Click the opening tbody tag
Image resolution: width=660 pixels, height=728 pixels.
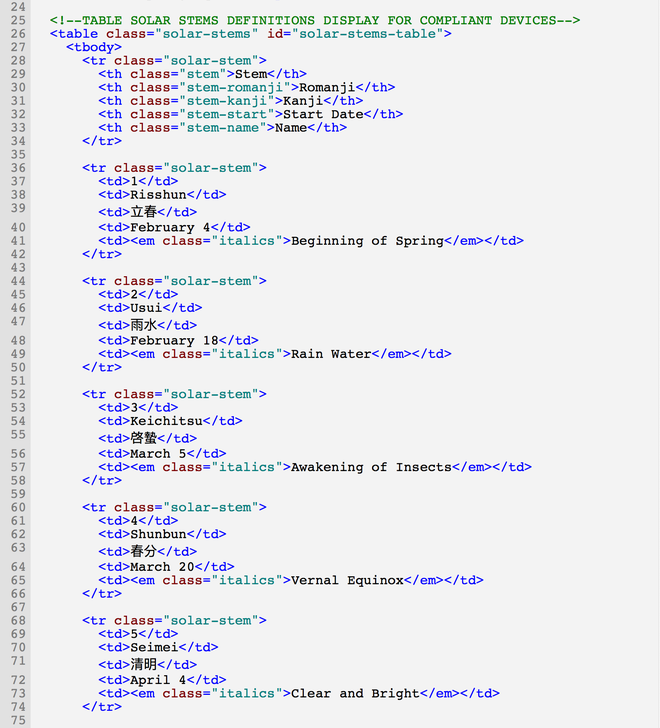tap(94, 47)
